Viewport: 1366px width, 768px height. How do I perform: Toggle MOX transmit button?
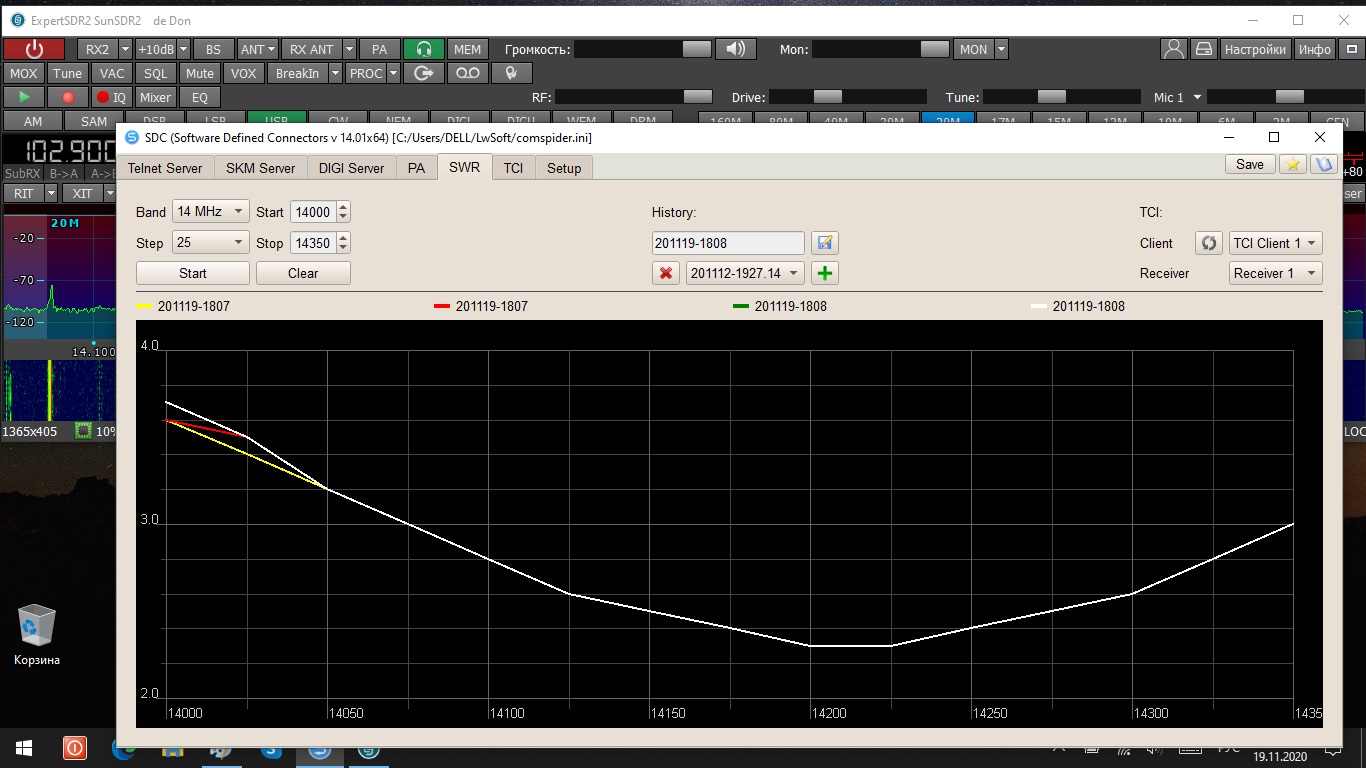pos(23,73)
